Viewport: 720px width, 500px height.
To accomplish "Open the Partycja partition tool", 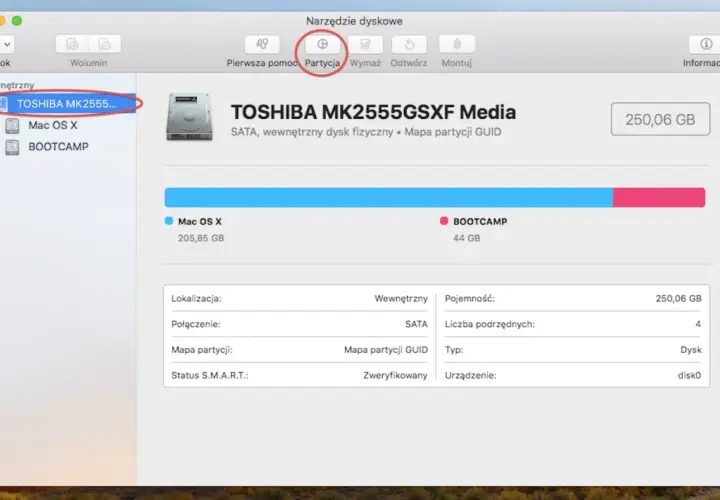I will pos(322,45).
